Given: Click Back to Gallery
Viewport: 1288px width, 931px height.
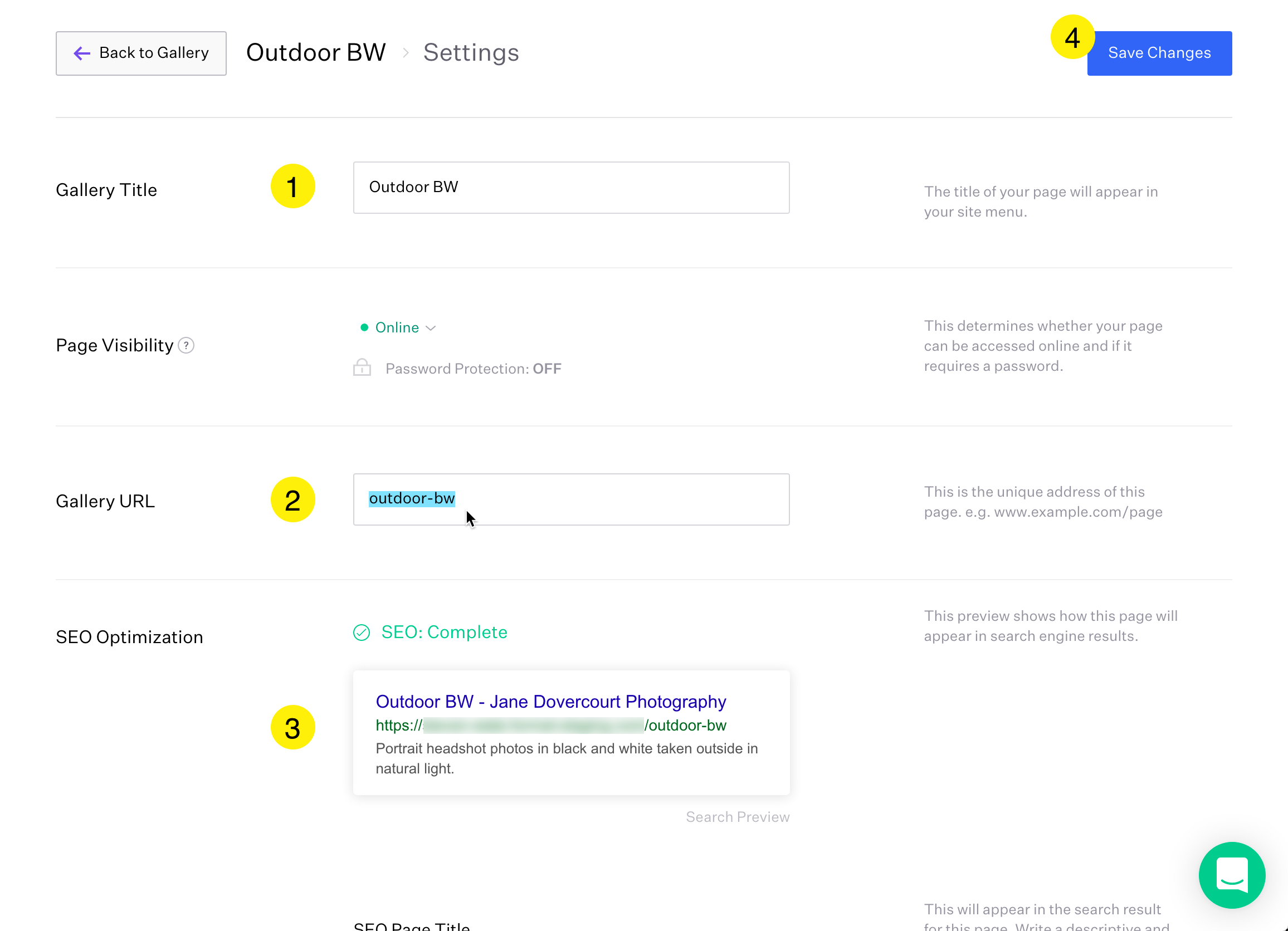Looking at the screenshot, I should (141, 53).
